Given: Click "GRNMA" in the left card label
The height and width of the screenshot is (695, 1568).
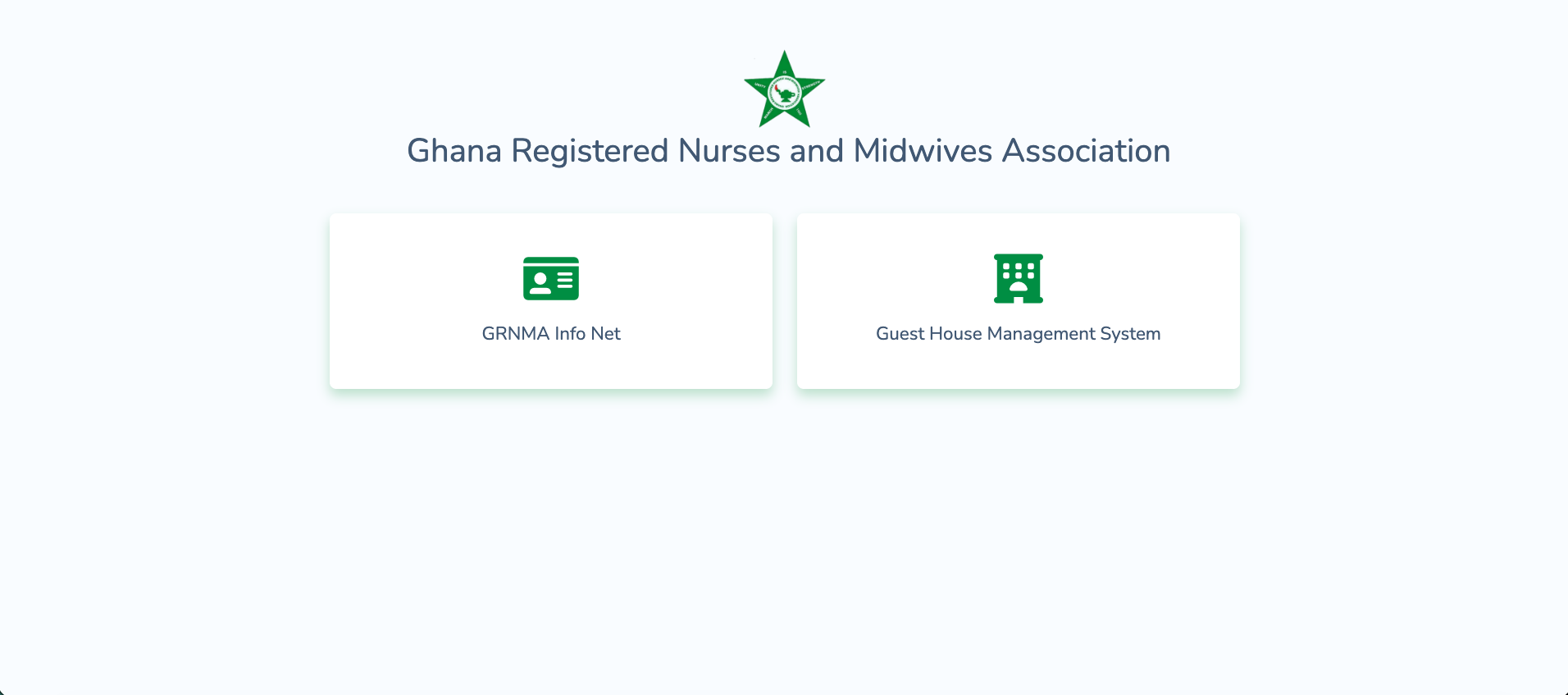Looking at the screenshot, I should [515, 334].
